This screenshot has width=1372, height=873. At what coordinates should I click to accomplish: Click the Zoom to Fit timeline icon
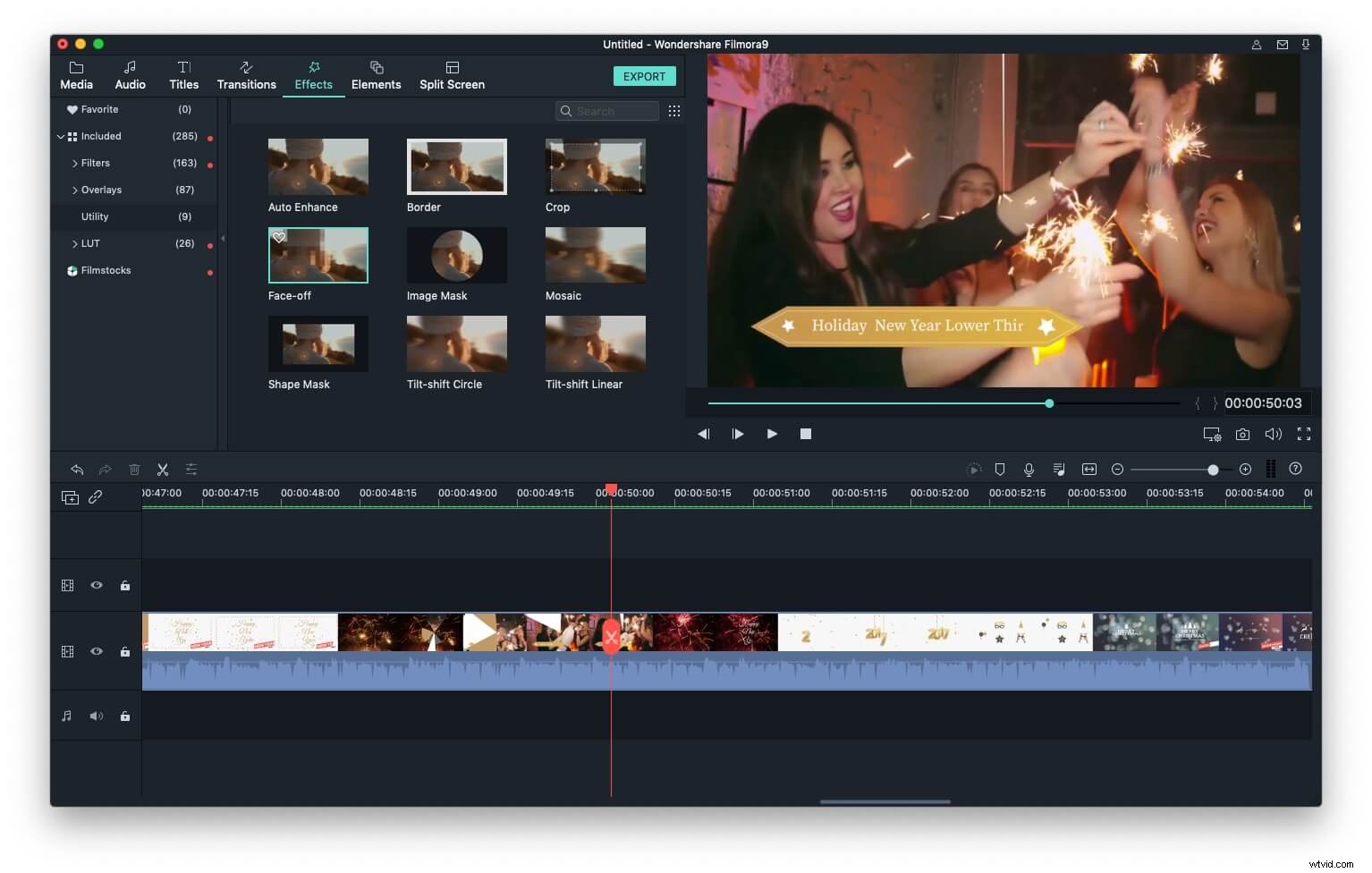pyautogui.click(x=1089, y=469)
